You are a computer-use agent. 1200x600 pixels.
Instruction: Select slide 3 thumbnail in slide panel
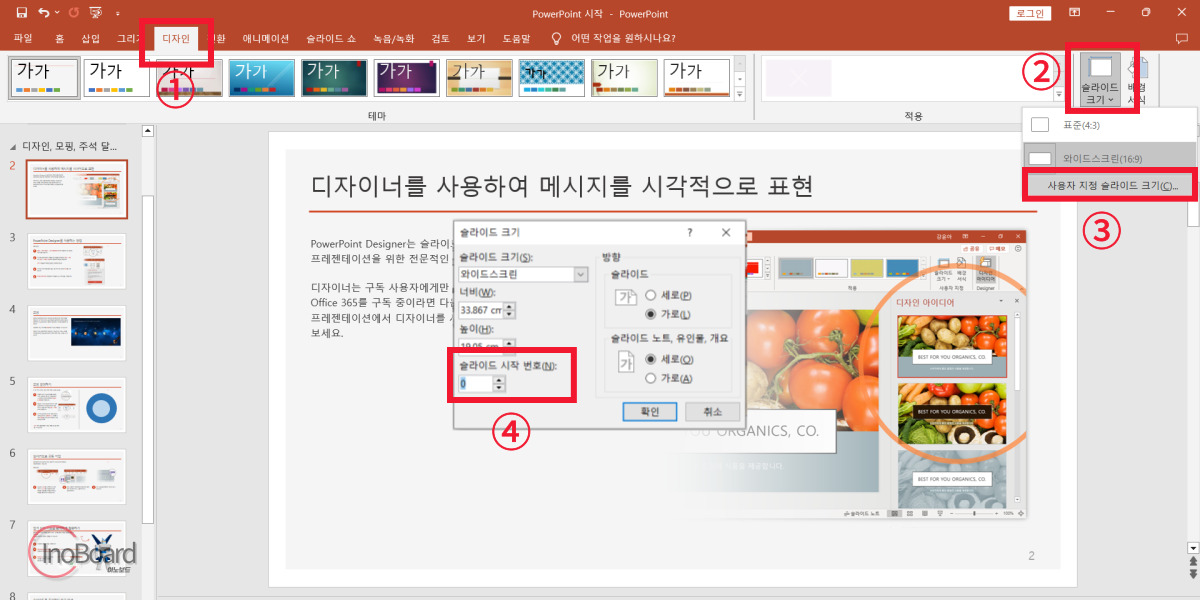tap(77, 261)
